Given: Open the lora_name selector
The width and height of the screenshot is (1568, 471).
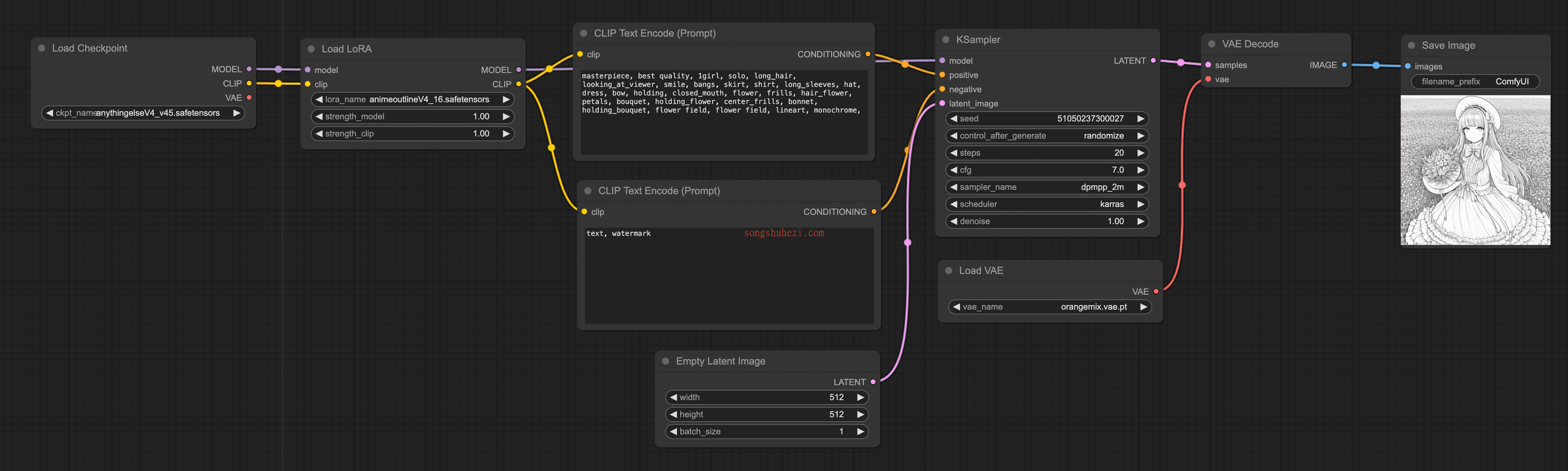Looking at the screenshot, I should [x=413, y=99].
